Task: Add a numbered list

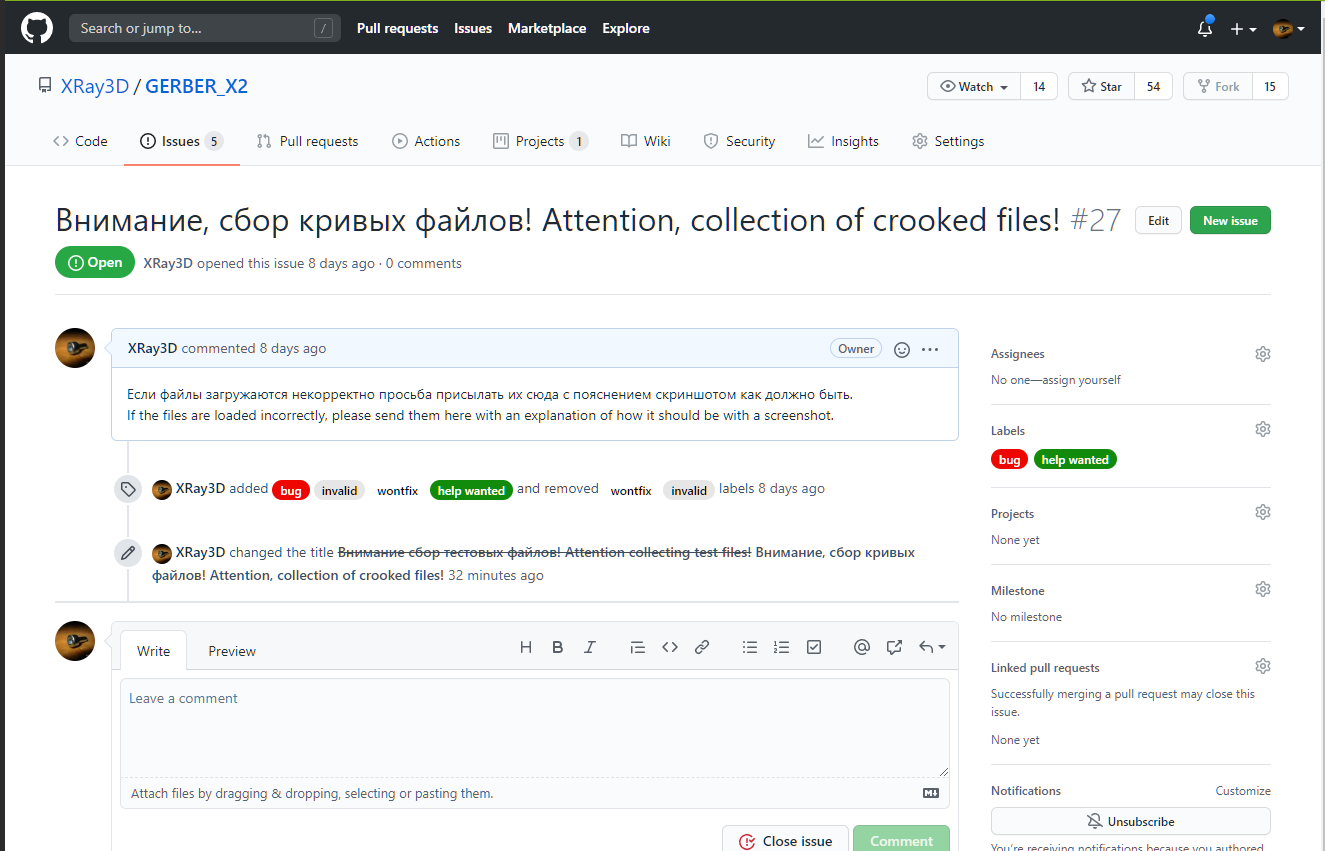Action: click(782, 647)
